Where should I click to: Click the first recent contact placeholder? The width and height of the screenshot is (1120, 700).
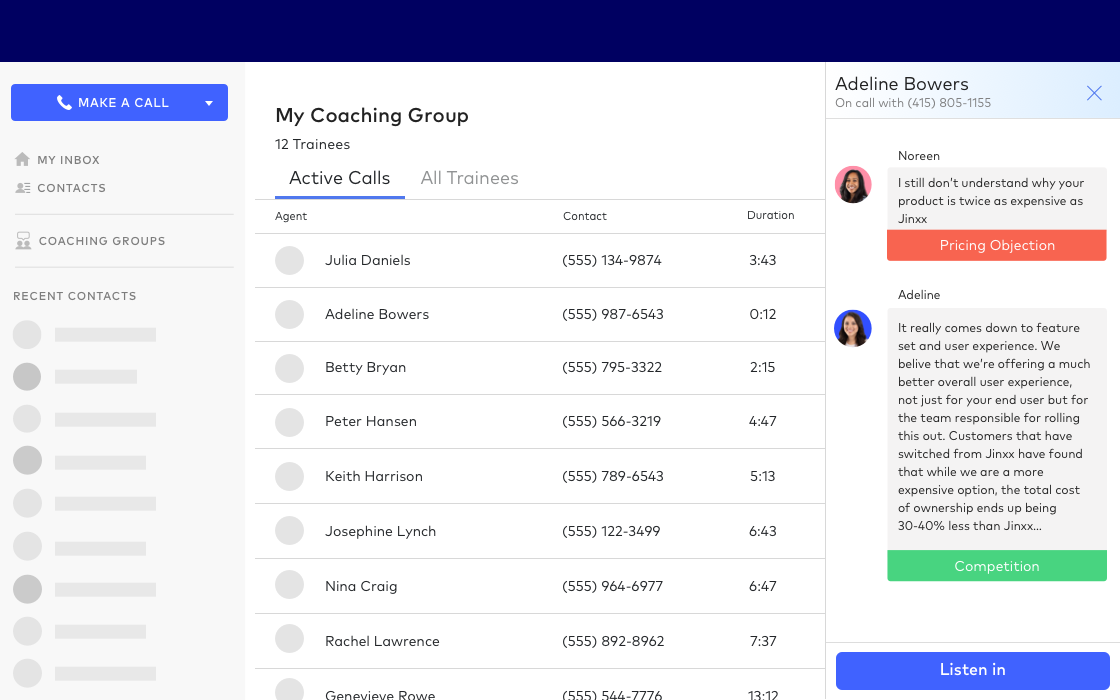click(x=85, y=335)
